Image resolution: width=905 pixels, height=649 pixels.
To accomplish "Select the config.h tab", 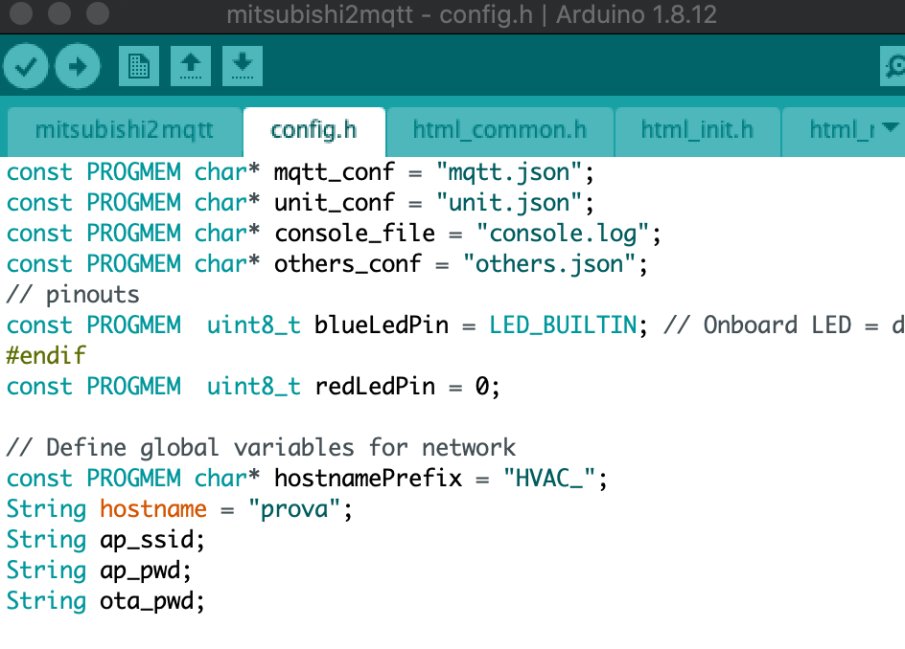I will coord(314,130).
